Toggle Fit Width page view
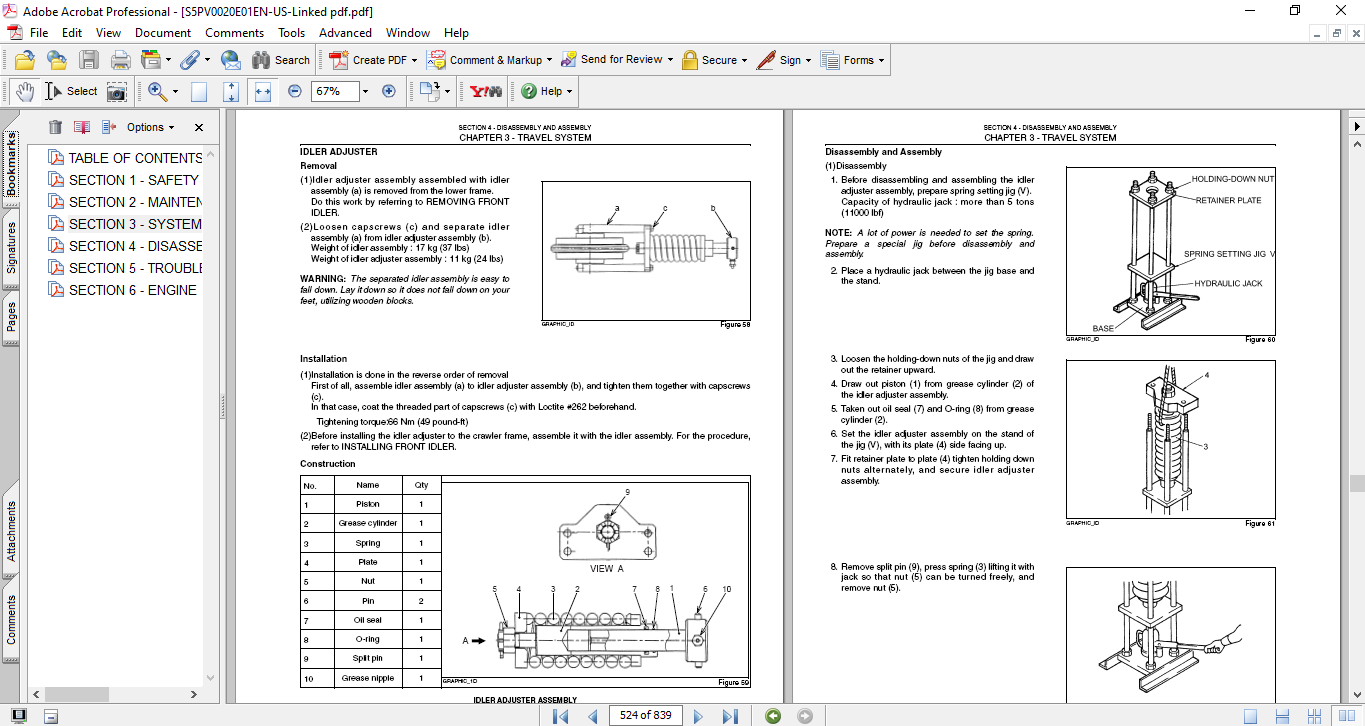 (x=263, y=91)
